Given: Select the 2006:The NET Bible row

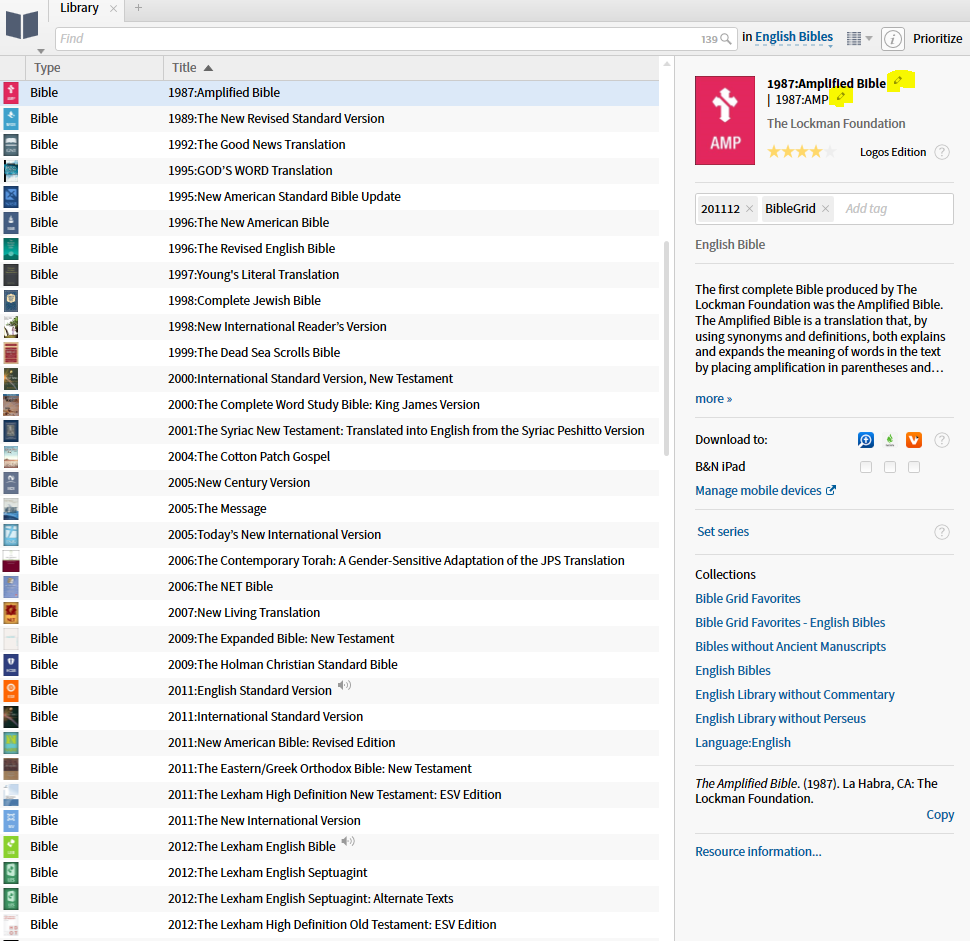Looking at the screenshot, I should coord(329,587).
